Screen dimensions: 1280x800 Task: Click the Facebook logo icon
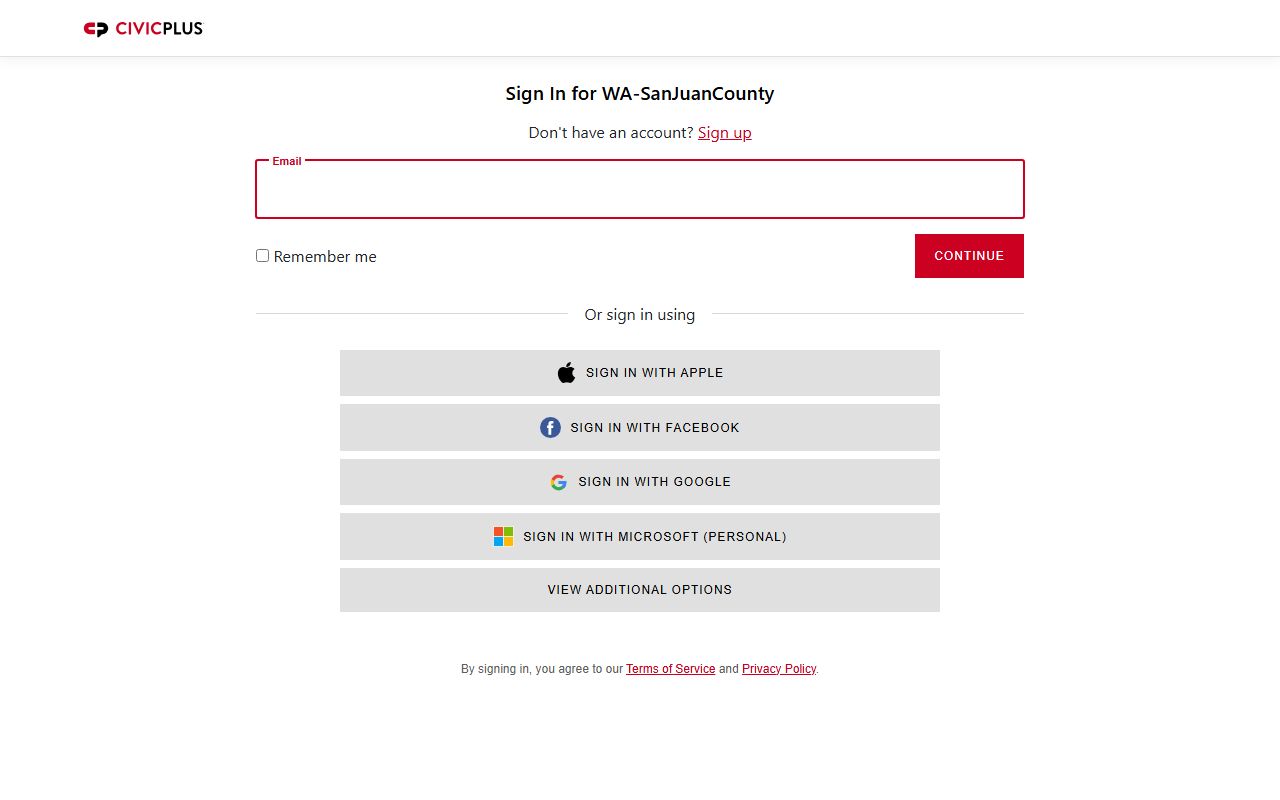tap(550, 428)
